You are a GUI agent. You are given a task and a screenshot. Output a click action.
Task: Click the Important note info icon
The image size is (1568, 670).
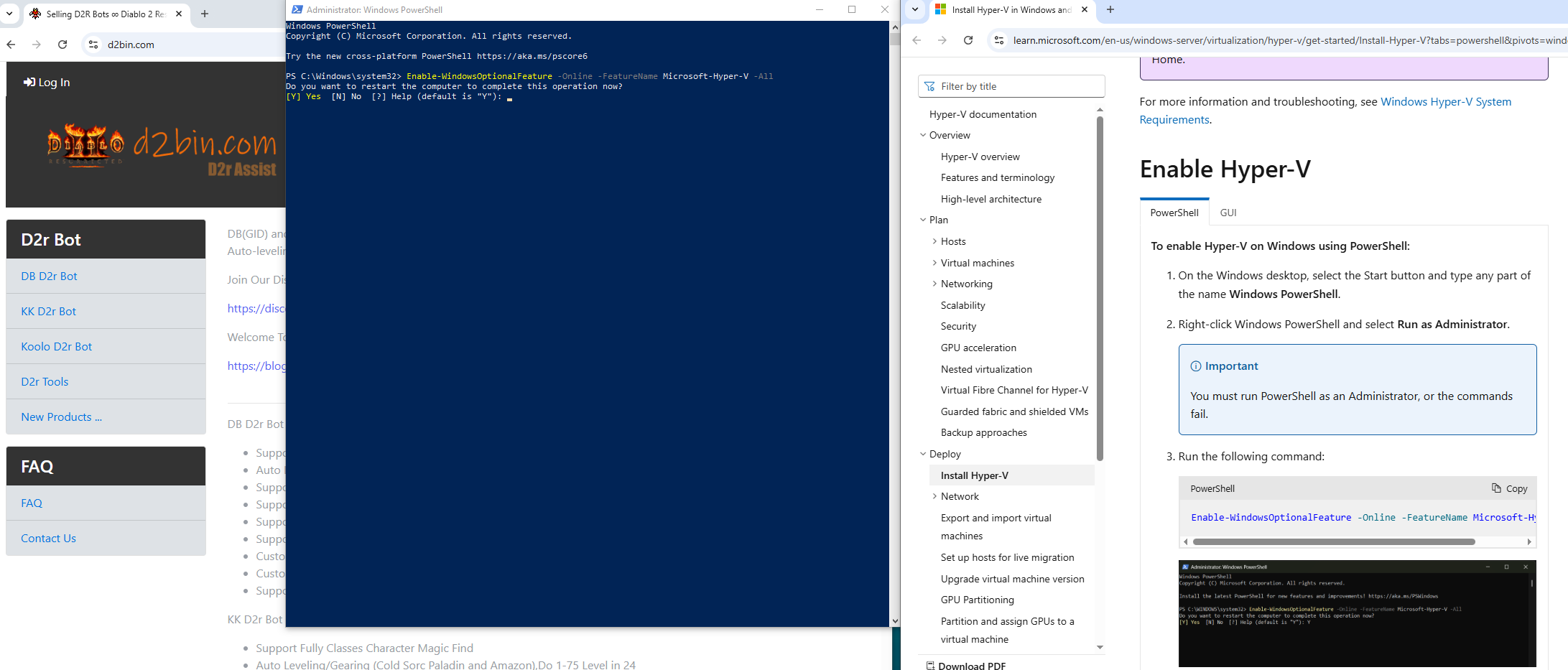[x=1196, y=366]
